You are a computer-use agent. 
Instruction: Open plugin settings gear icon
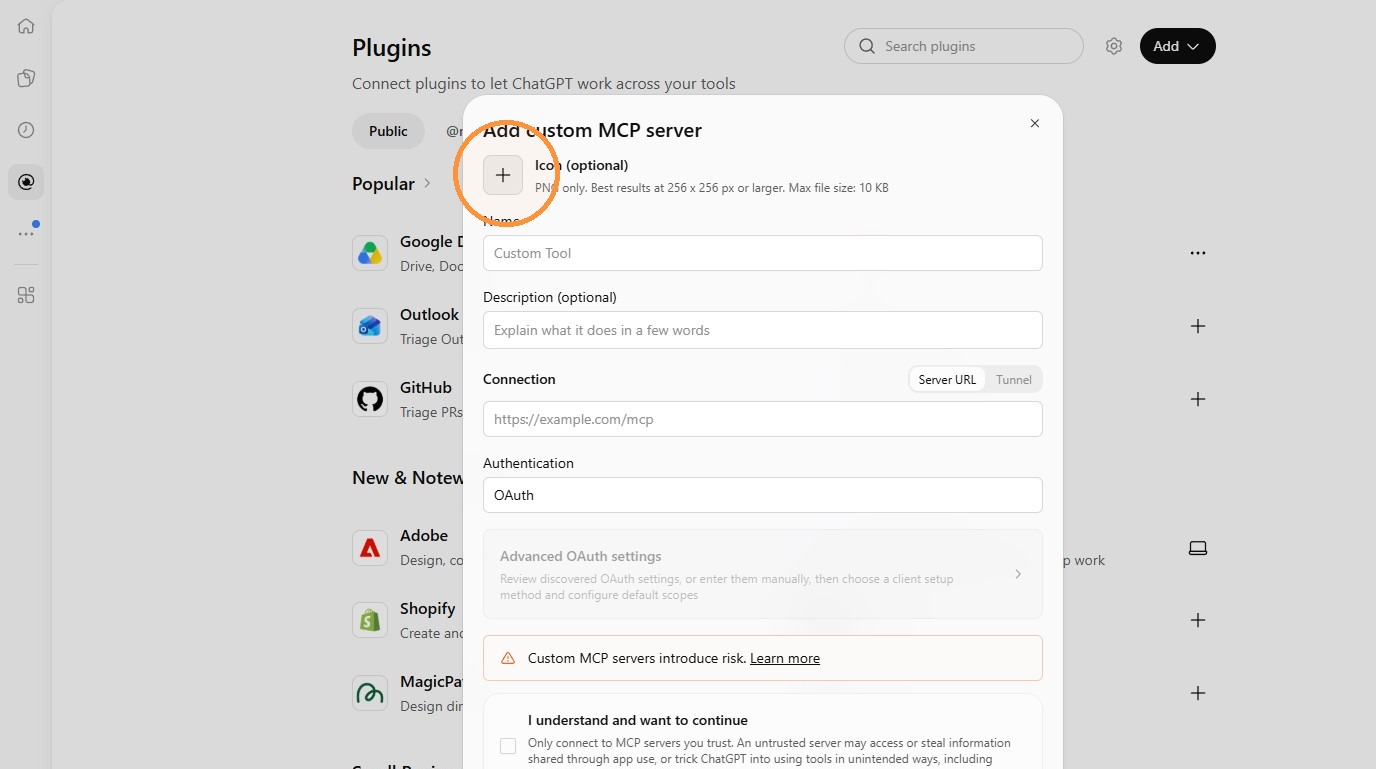point(1114,46)
